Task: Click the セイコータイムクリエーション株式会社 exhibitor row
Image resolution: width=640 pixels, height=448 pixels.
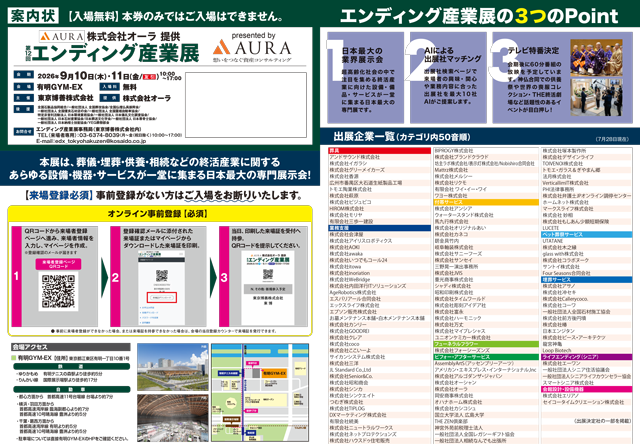Action: pos(586,402)
